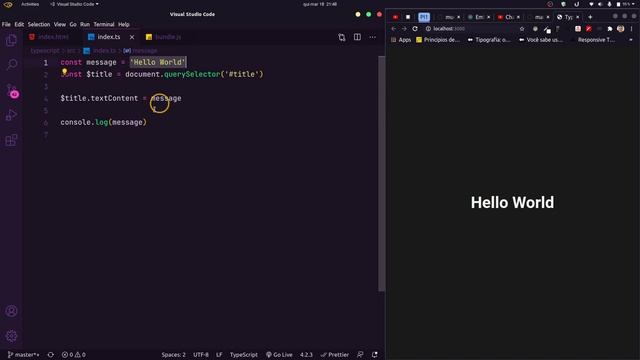Open the Accounts menu in activity bar
Viewport: 640px width, 360px height.
(x=11, y=311)
